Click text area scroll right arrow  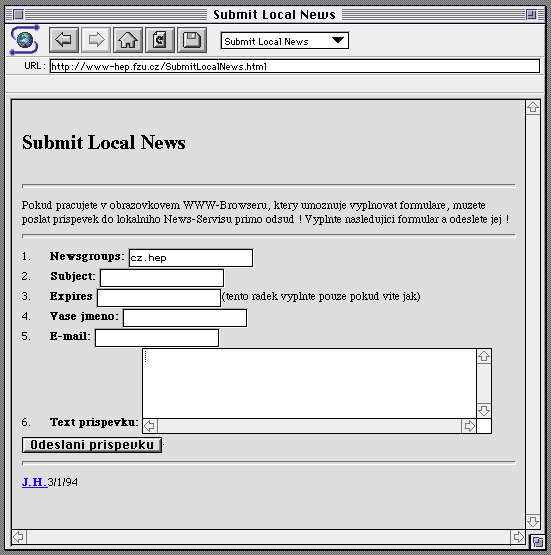tap(469, 426)
